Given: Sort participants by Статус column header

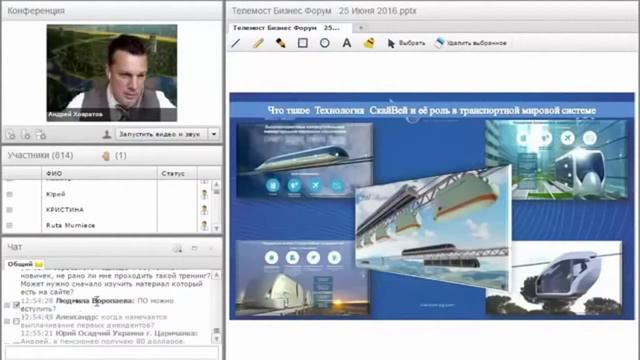Looking at the screenshot, I should point(177,173).
